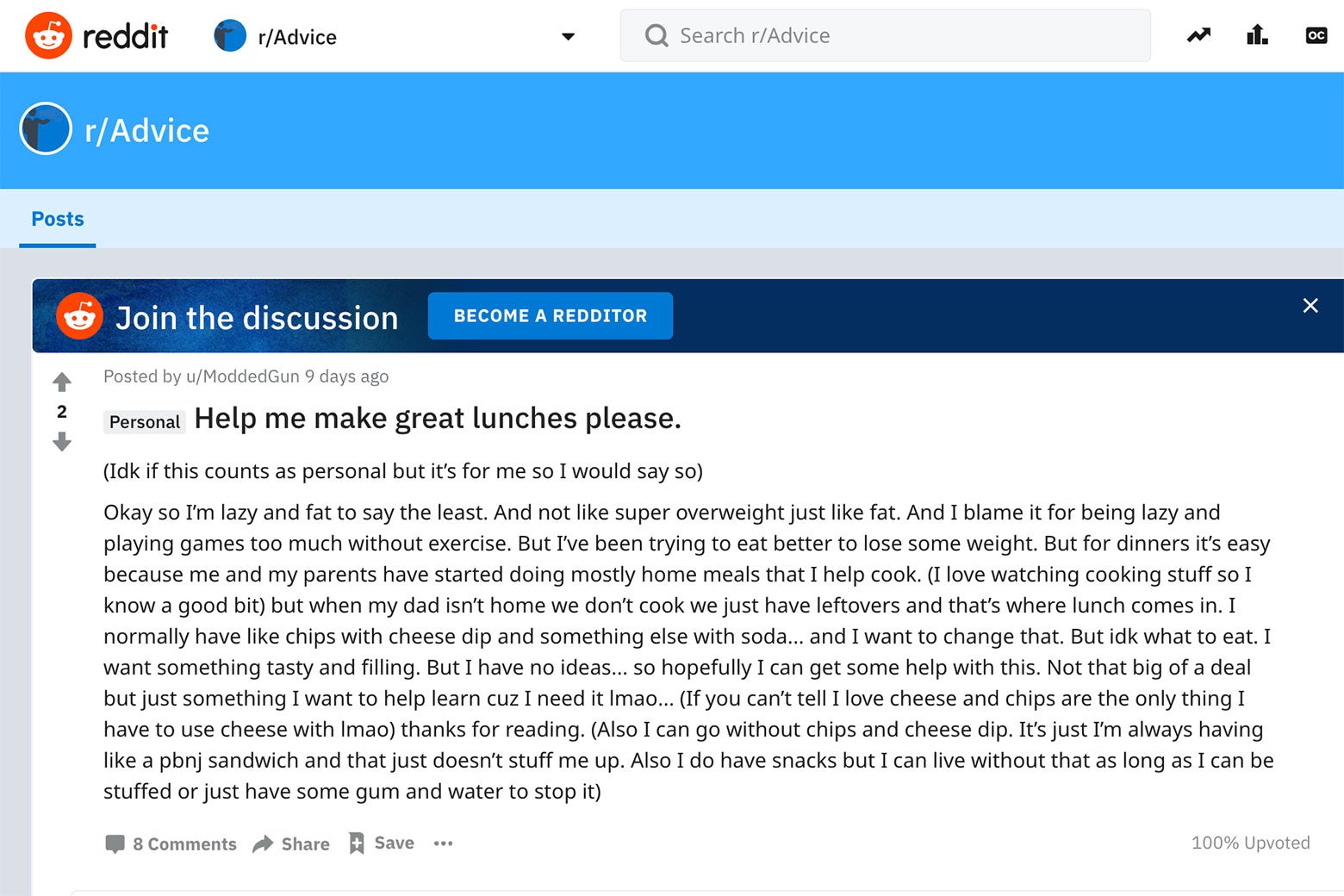This screenshot has width=1344, height=896.
Task: Click inside the Search r/Advice field
Action: click(x=862, y=35)
